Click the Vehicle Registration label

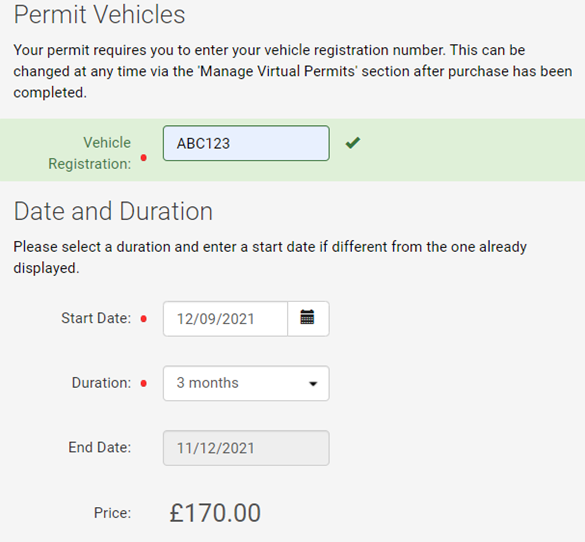click(90, 153)
